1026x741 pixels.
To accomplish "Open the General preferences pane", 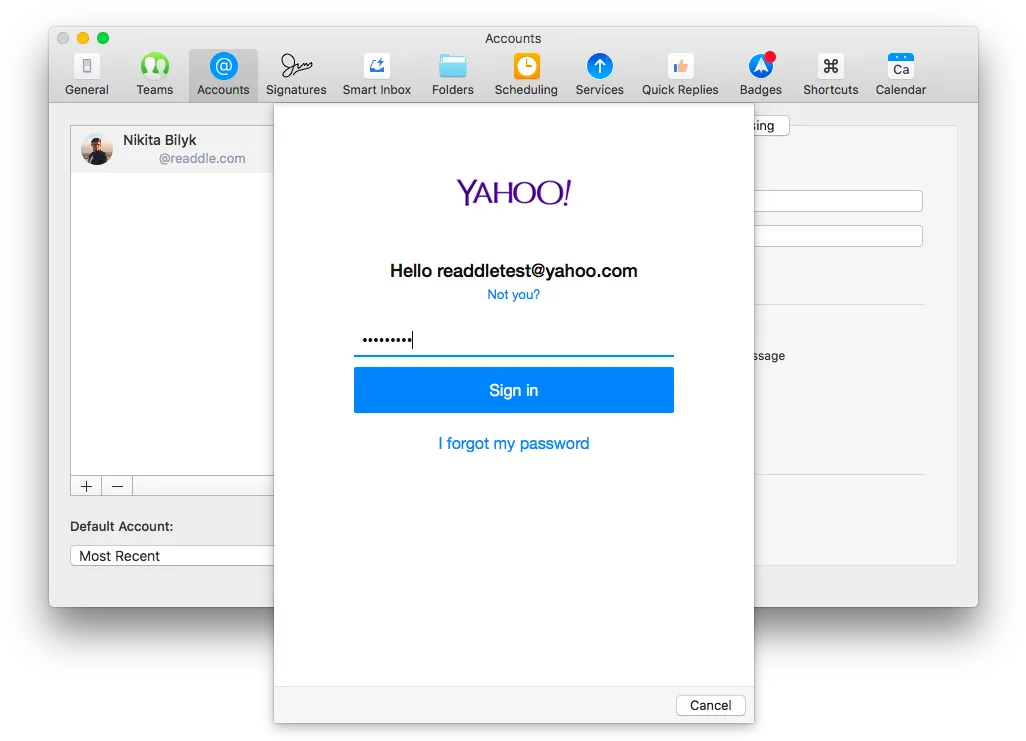I will (86, 75).
